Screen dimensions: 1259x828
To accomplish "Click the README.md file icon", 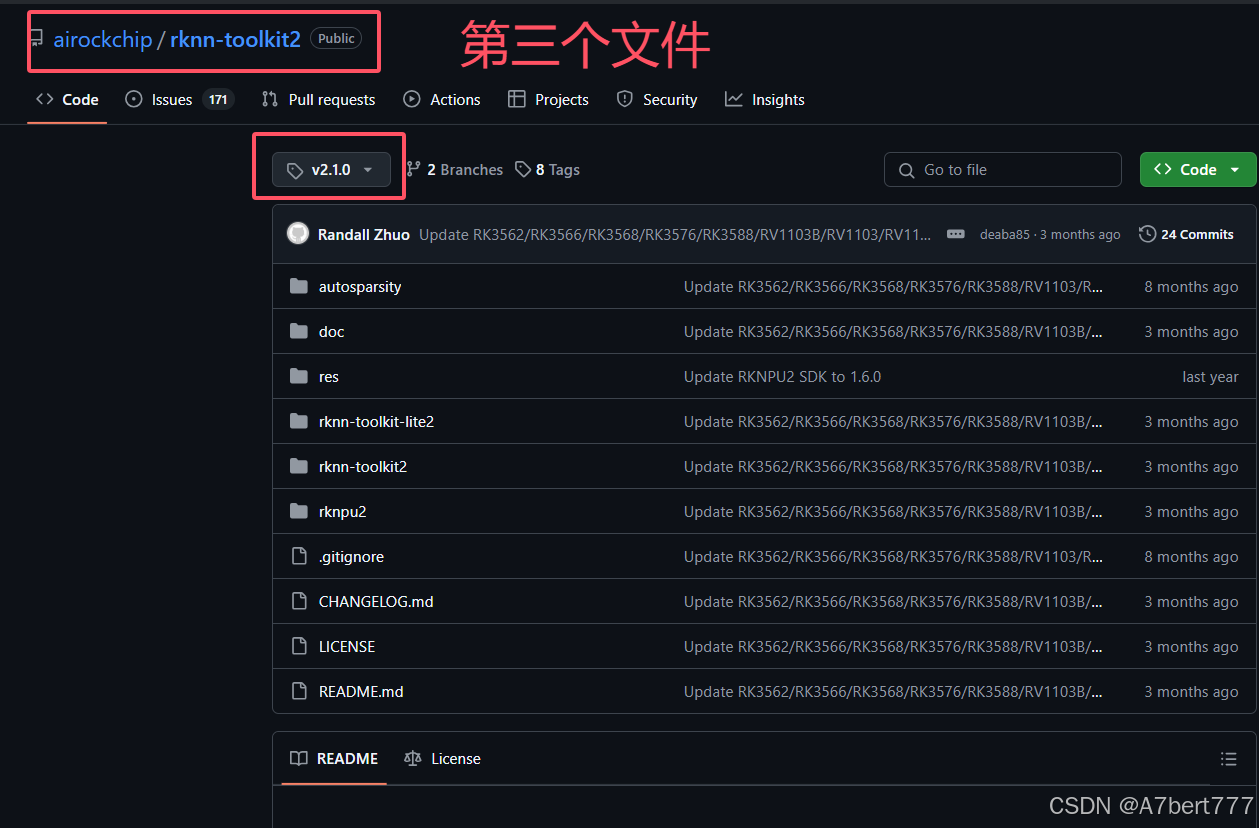I will [x=298, y=691].
